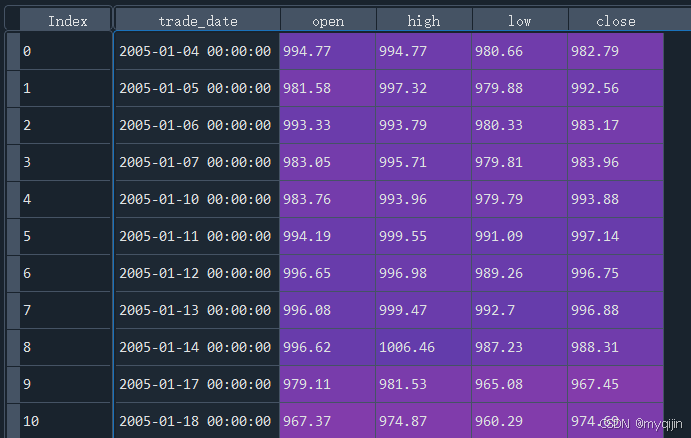Click low value 980.66
Screen dimensions: 691x438
[x=520, y=51]
